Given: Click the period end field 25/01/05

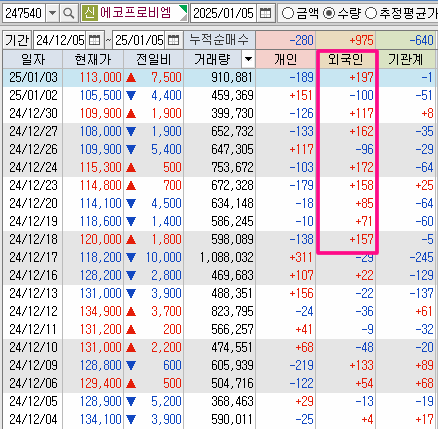Looking at the screenshot, I should tap(139, 40).
